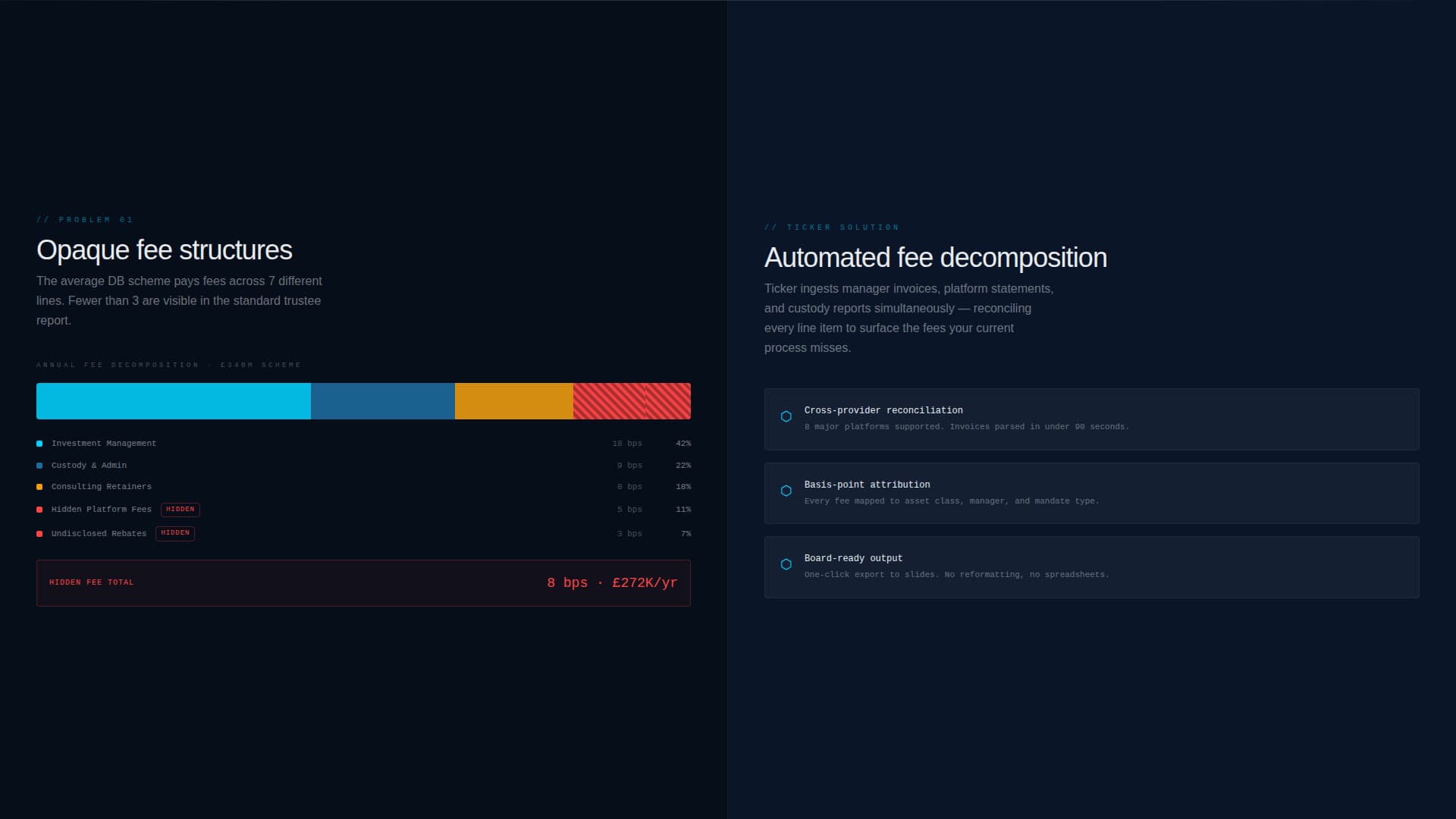Click the hexagon icon beside Board-ready output
Screen dimensions: 1456x819
786,564
